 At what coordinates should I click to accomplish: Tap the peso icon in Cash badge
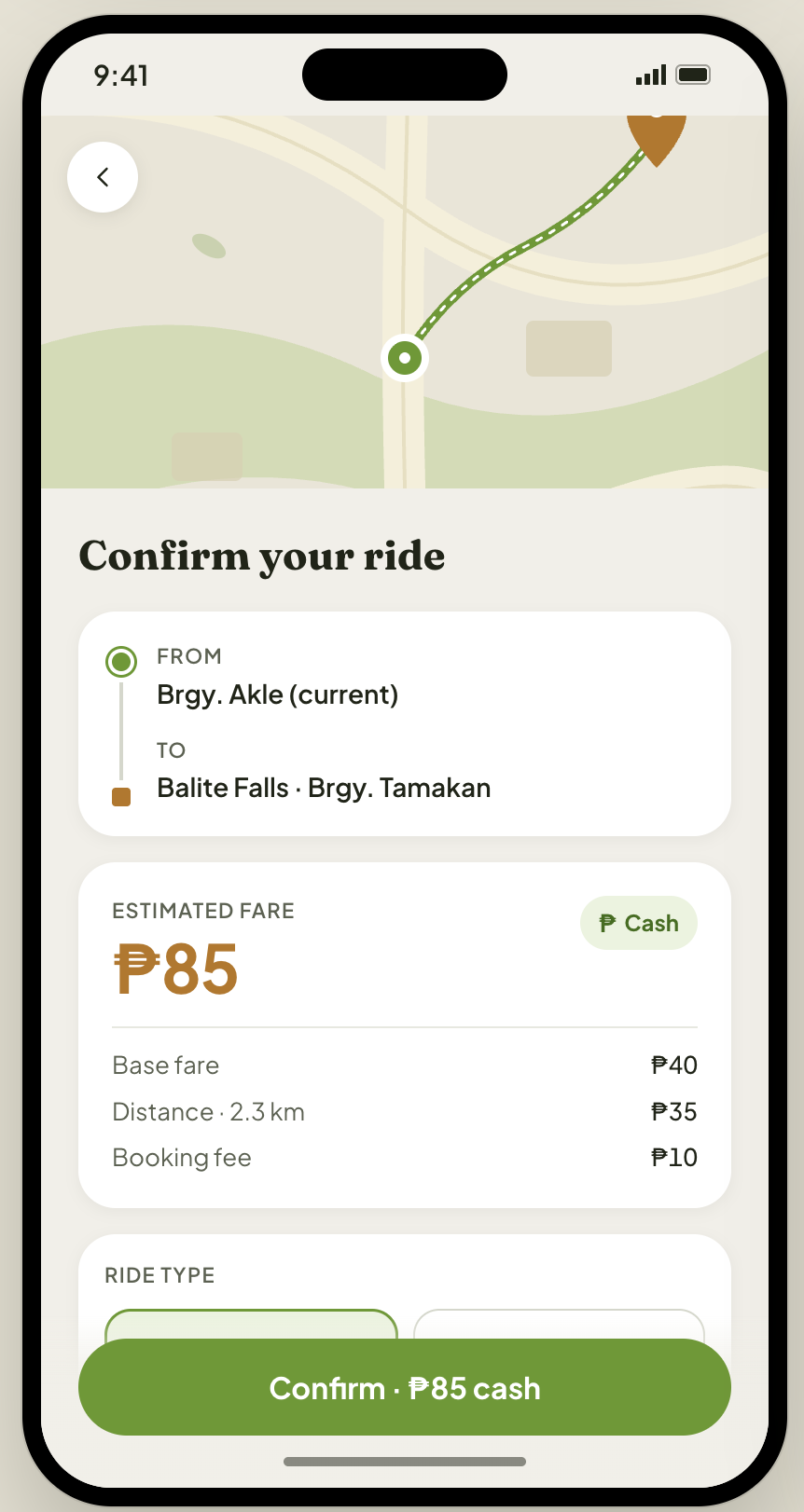click(608, 923)
